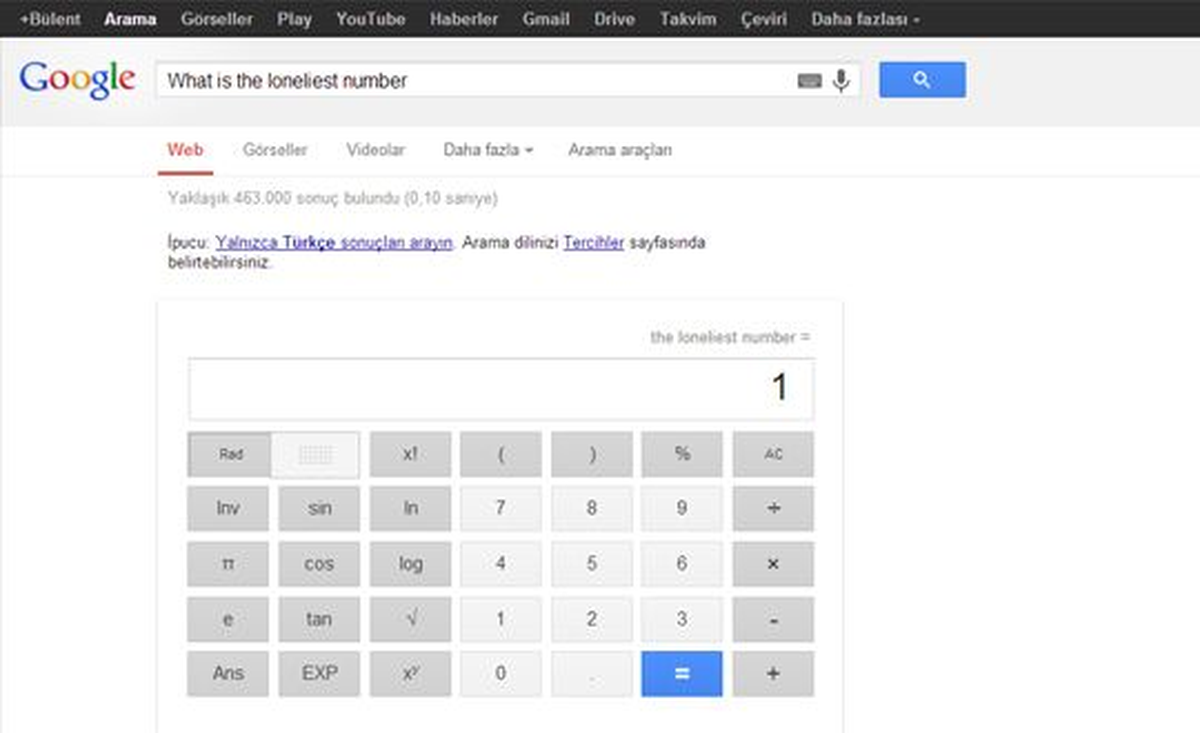This screenshot has width=1200, height=733.
Task: Start voice search with the microphone icon
Action: coord(841,81)
